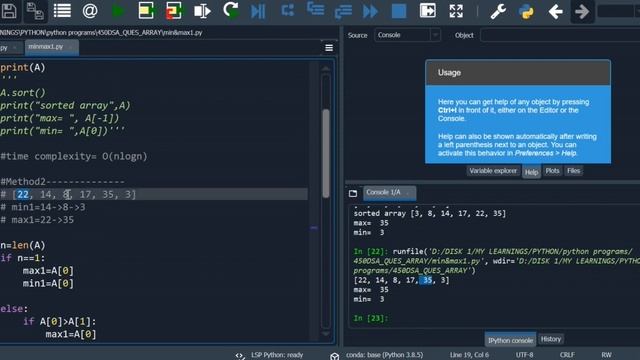This screenshot has width=640, height=360.
Task: Open PYTHONPATH manager
Action: [526, 11]
